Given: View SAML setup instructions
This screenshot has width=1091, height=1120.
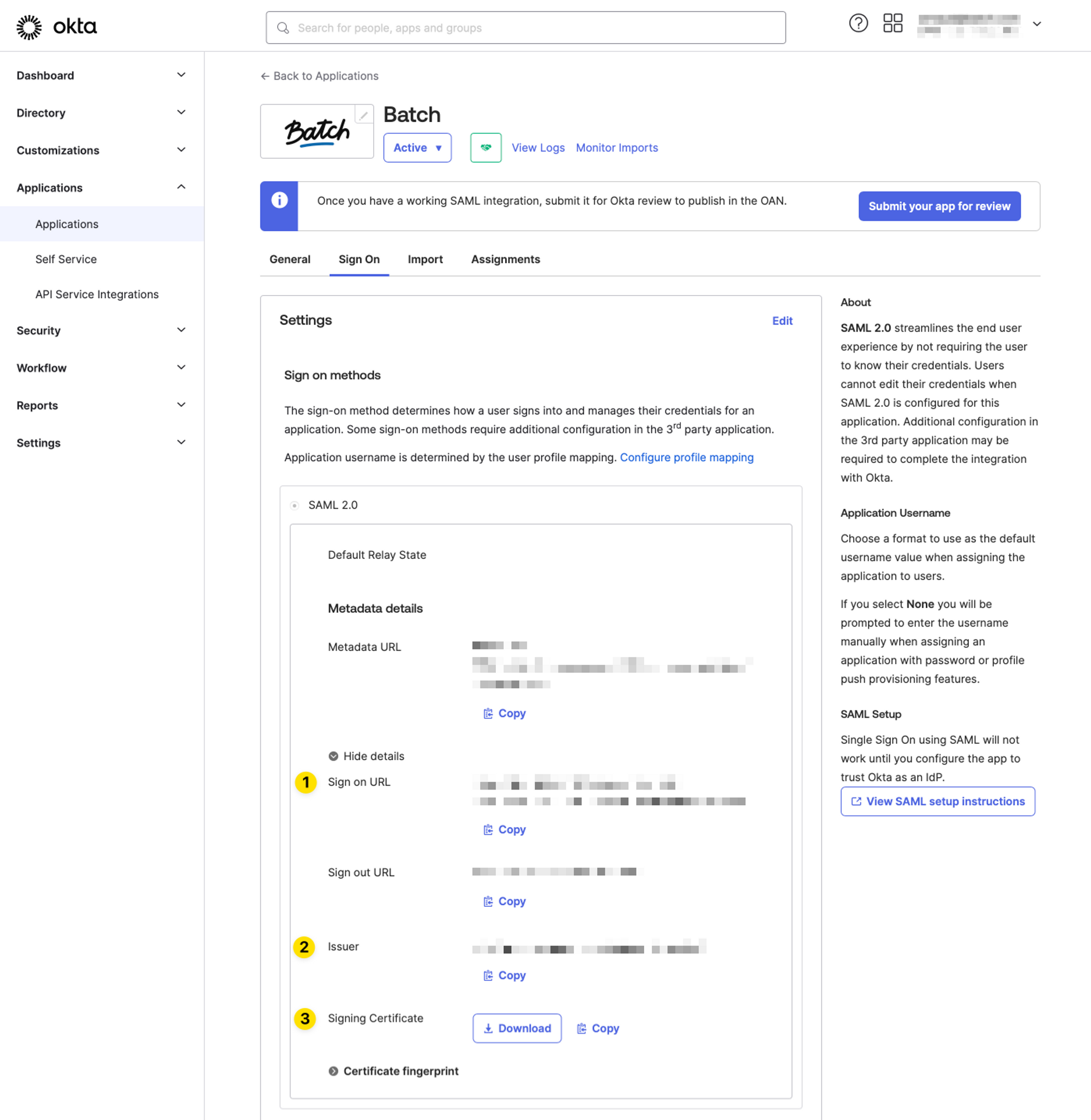Looking at the screenshot, I should (937, 802).
